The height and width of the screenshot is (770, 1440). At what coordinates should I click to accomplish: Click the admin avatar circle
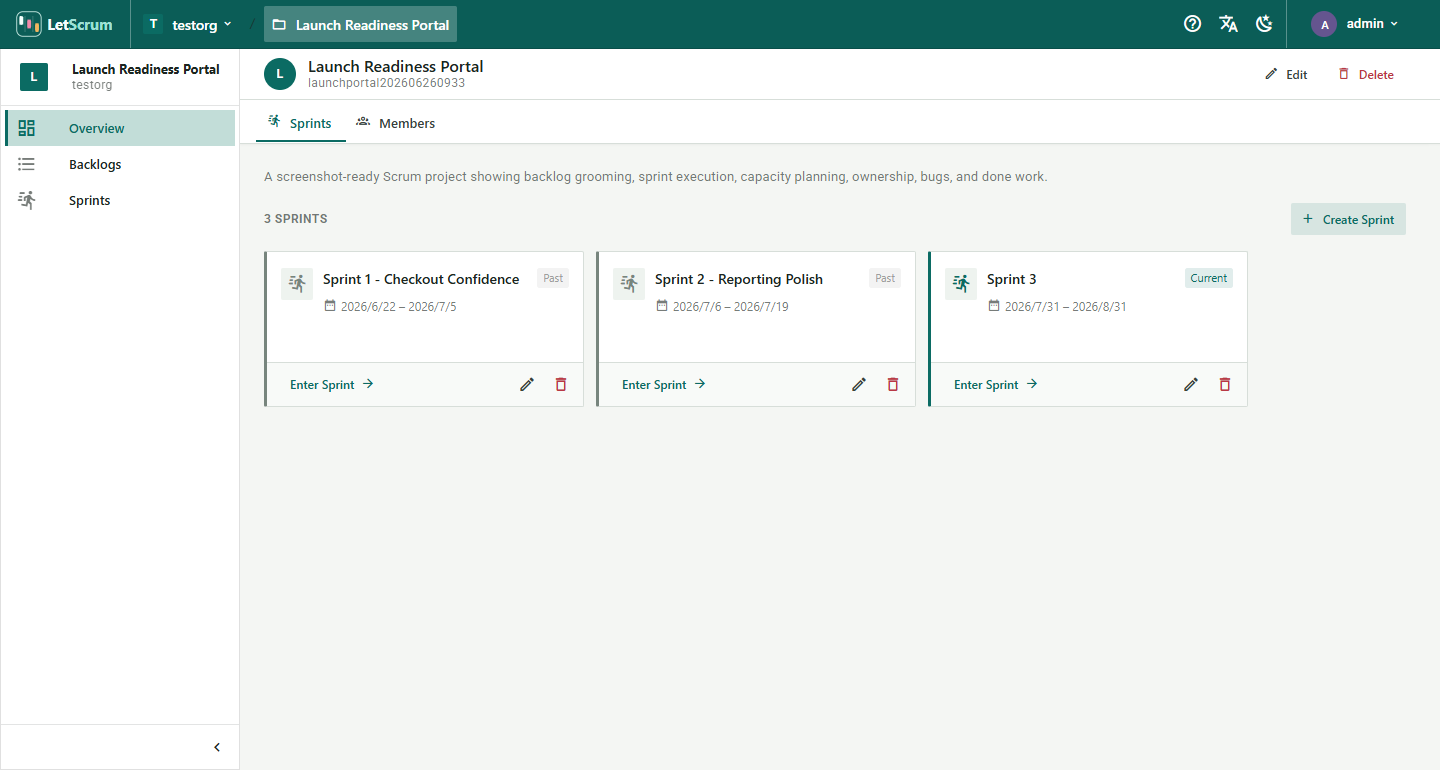pyautogui.click(x=1324, y=24)
